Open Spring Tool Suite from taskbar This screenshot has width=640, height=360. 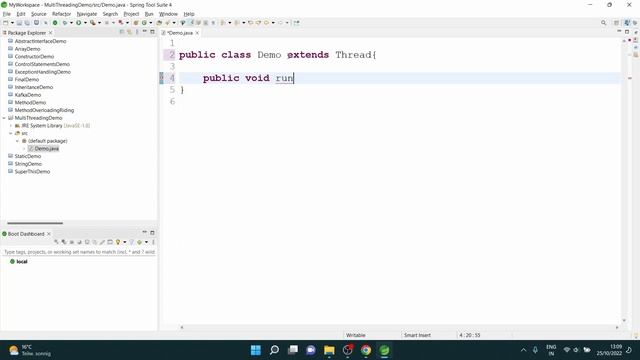(x=384, y=350)
